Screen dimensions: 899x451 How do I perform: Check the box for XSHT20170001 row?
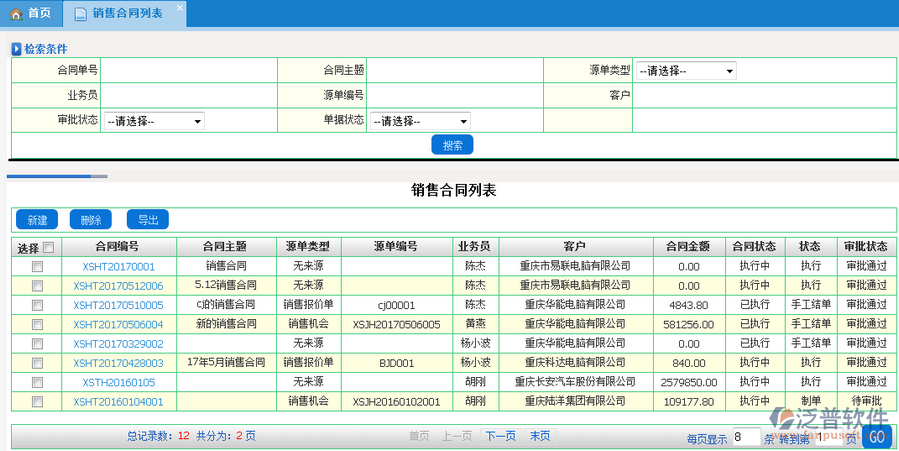point(37,267)
